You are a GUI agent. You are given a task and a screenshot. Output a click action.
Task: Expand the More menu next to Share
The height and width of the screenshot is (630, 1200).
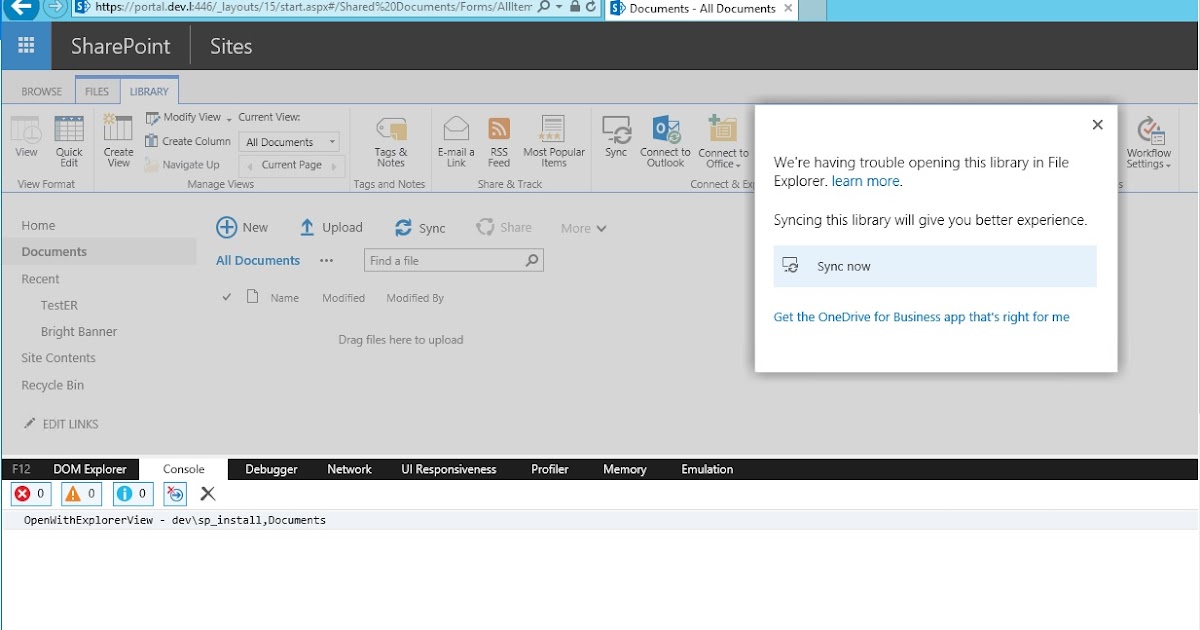[x=583, y=228]
